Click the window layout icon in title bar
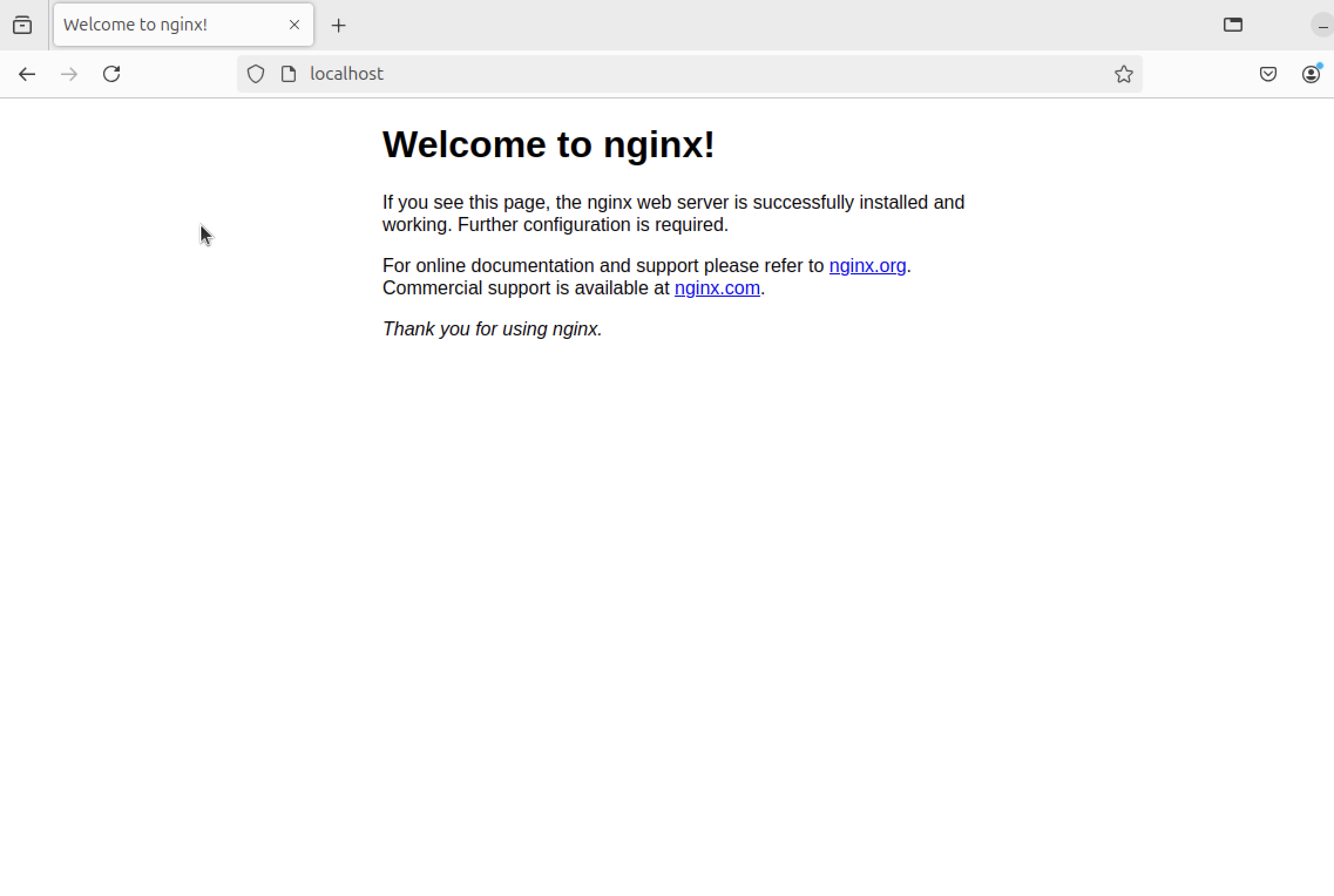This screenshot has width=1334, height=896. 1233,25
